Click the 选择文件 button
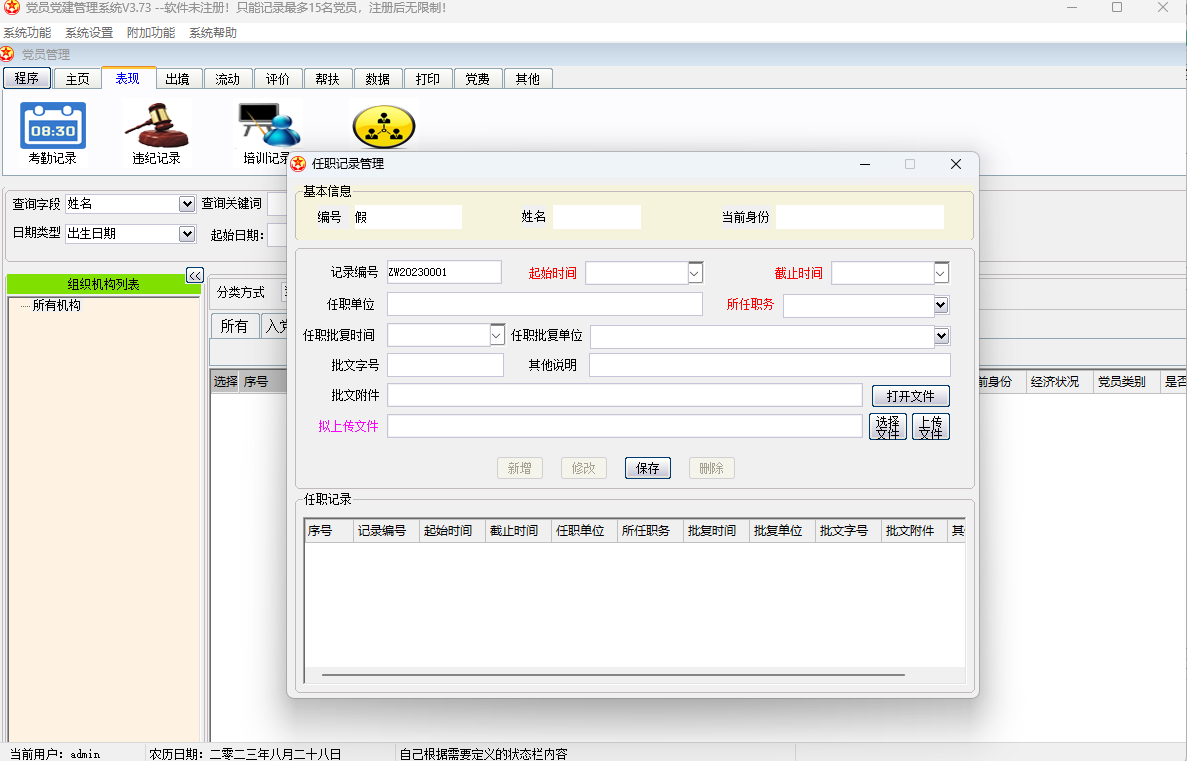Screen dimensions: 1187x761 coord(887,427)
